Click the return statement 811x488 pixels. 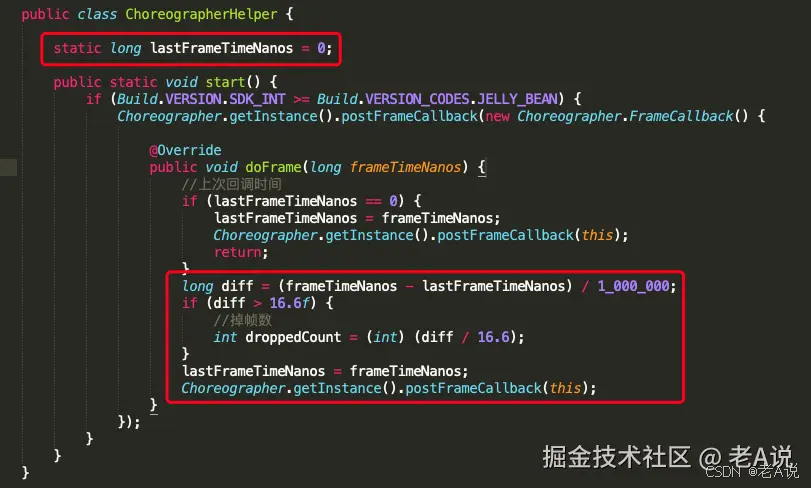[241, 252]
